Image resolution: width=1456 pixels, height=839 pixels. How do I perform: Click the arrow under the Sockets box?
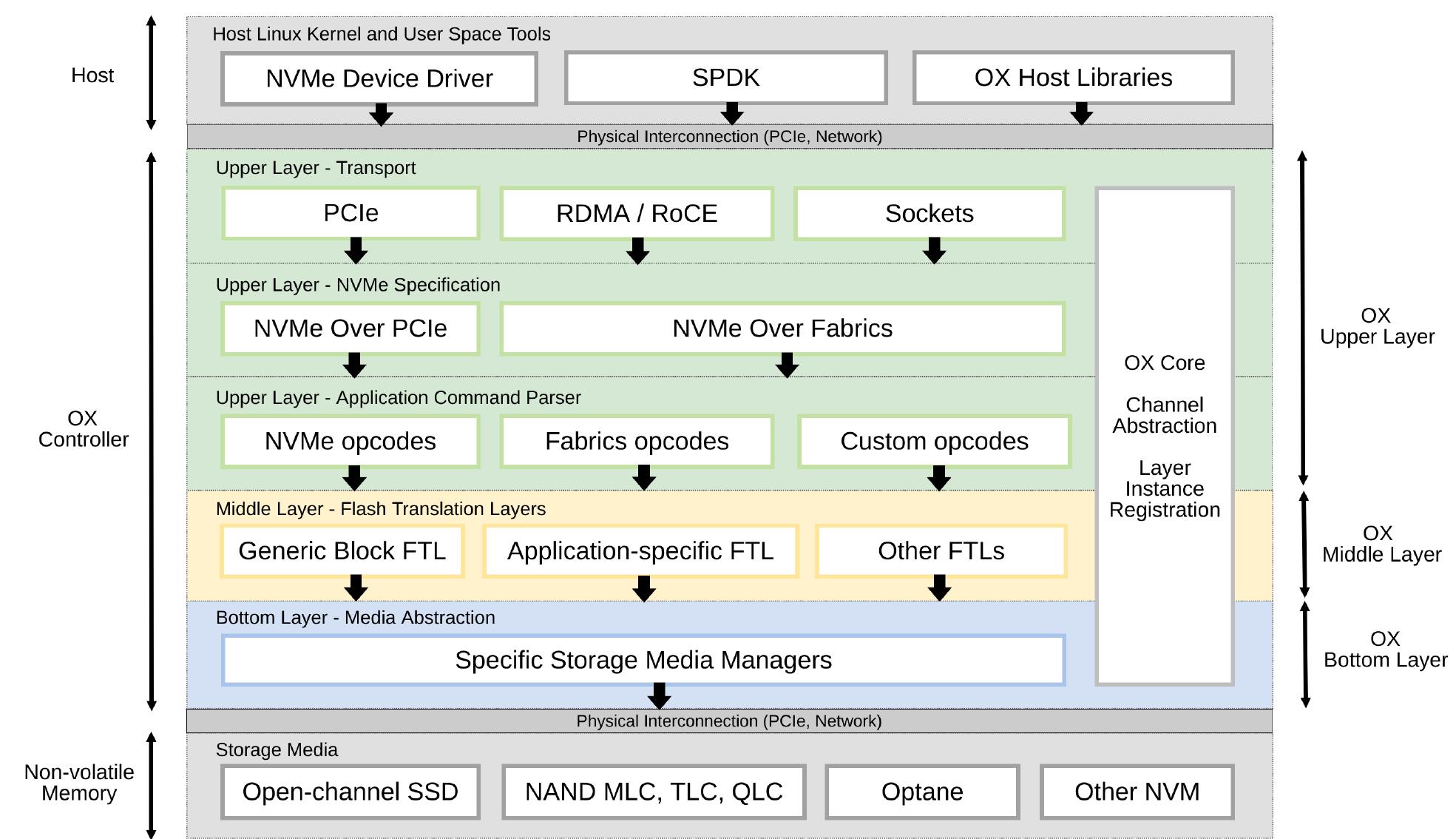(935, 251)
